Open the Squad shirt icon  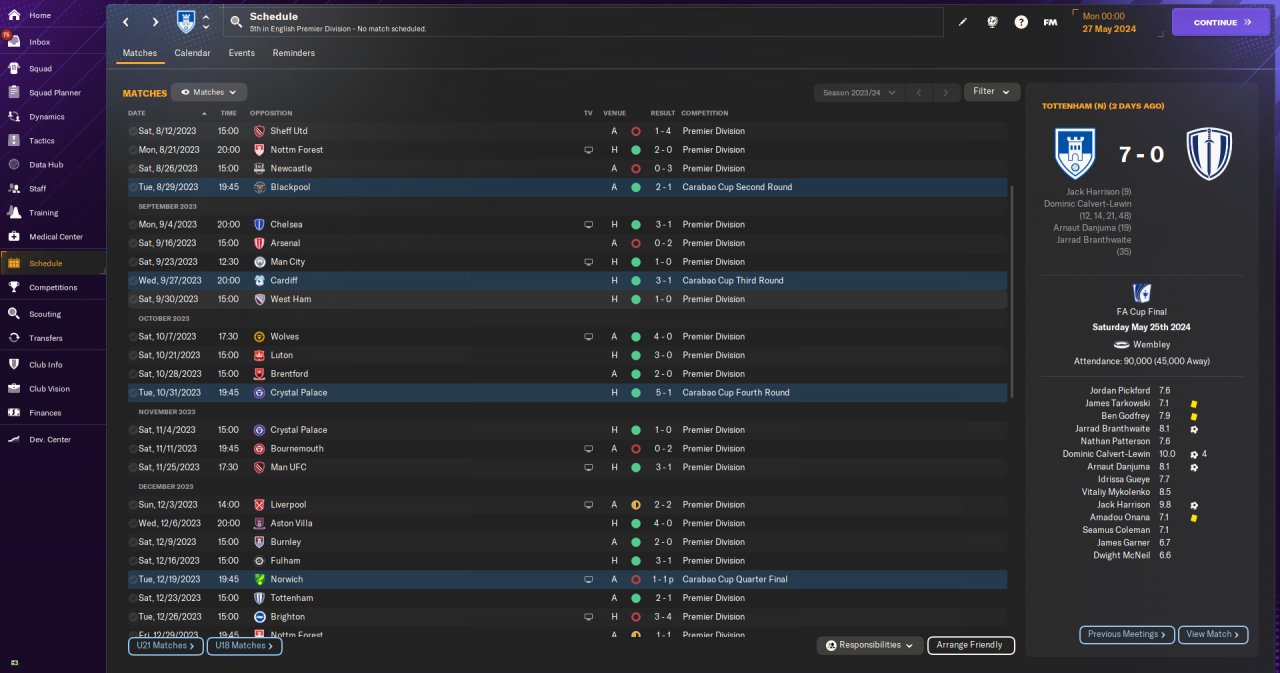14,69
